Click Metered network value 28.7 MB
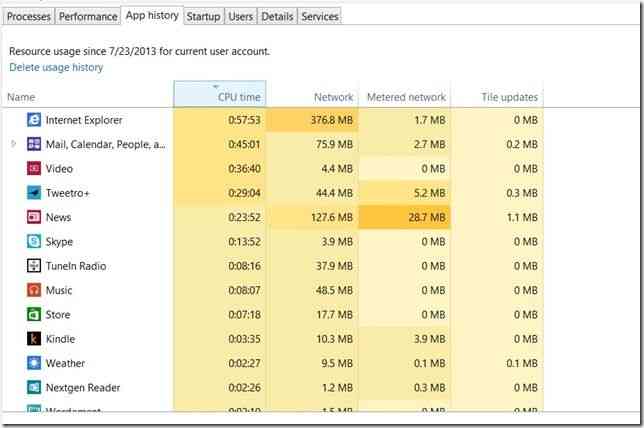This screenshot has height=428, width=644. coord(427,217)
